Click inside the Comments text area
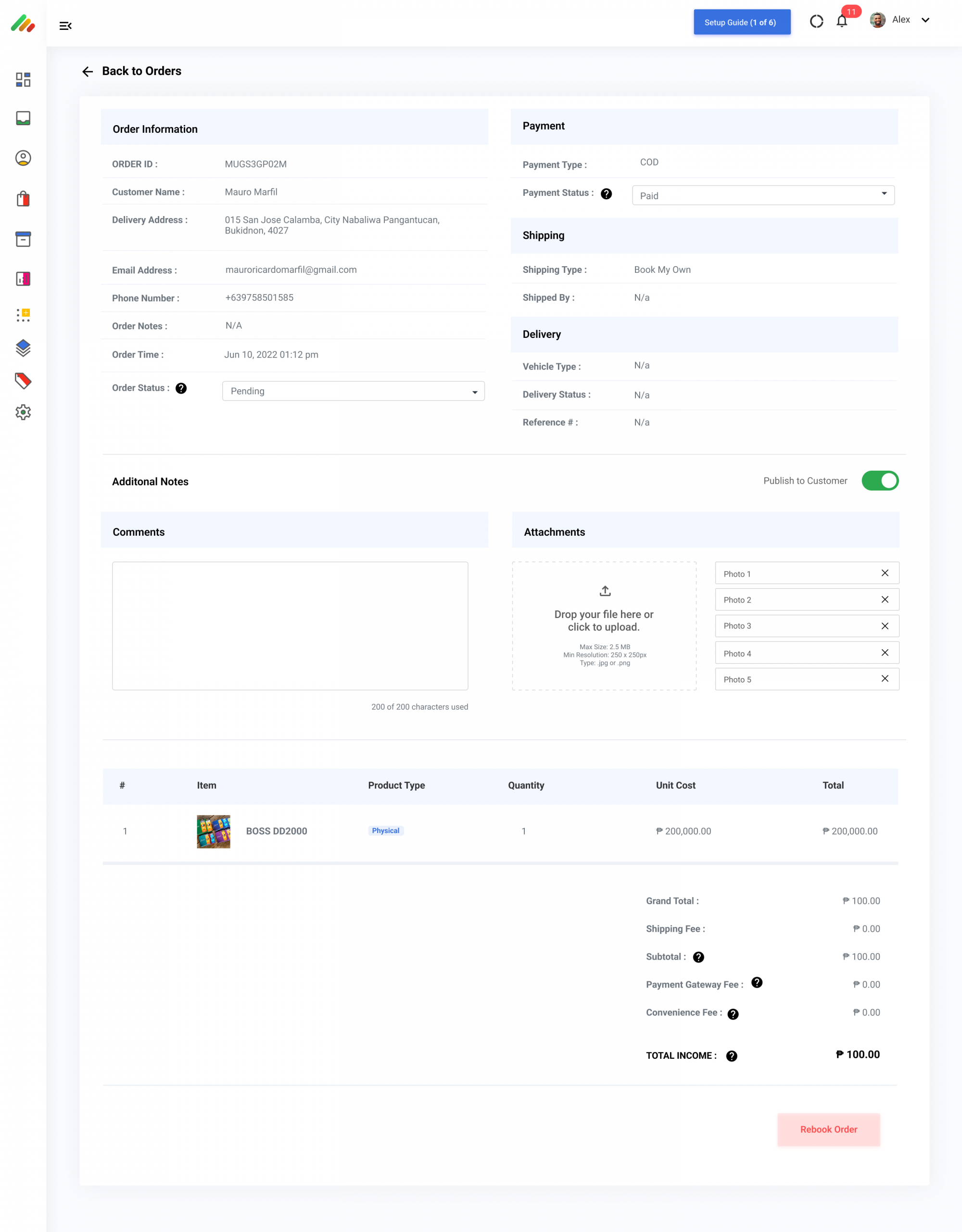 (290, 625)
